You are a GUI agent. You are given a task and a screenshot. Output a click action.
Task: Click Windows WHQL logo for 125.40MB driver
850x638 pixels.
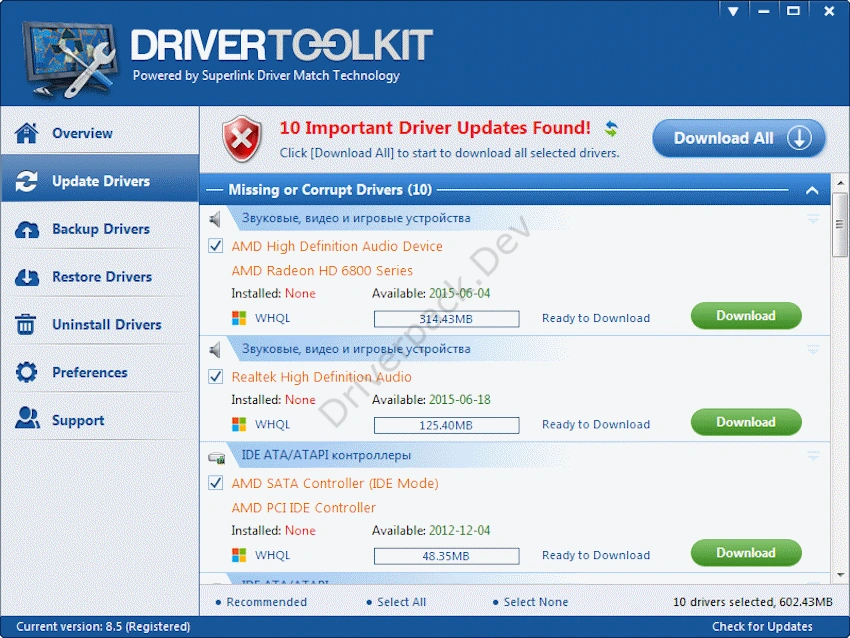click(x=239, y=424)
